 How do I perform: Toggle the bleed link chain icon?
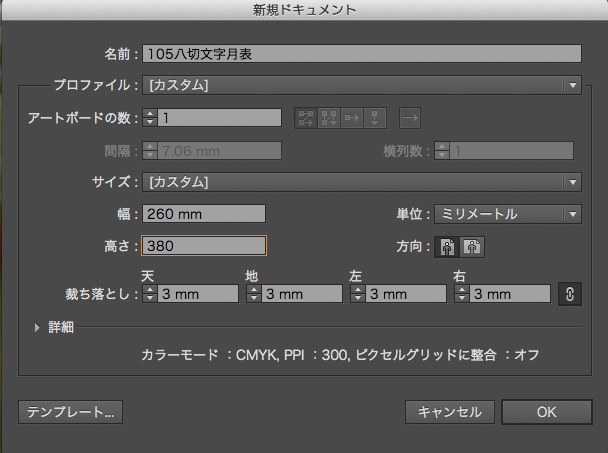(570, 294)
